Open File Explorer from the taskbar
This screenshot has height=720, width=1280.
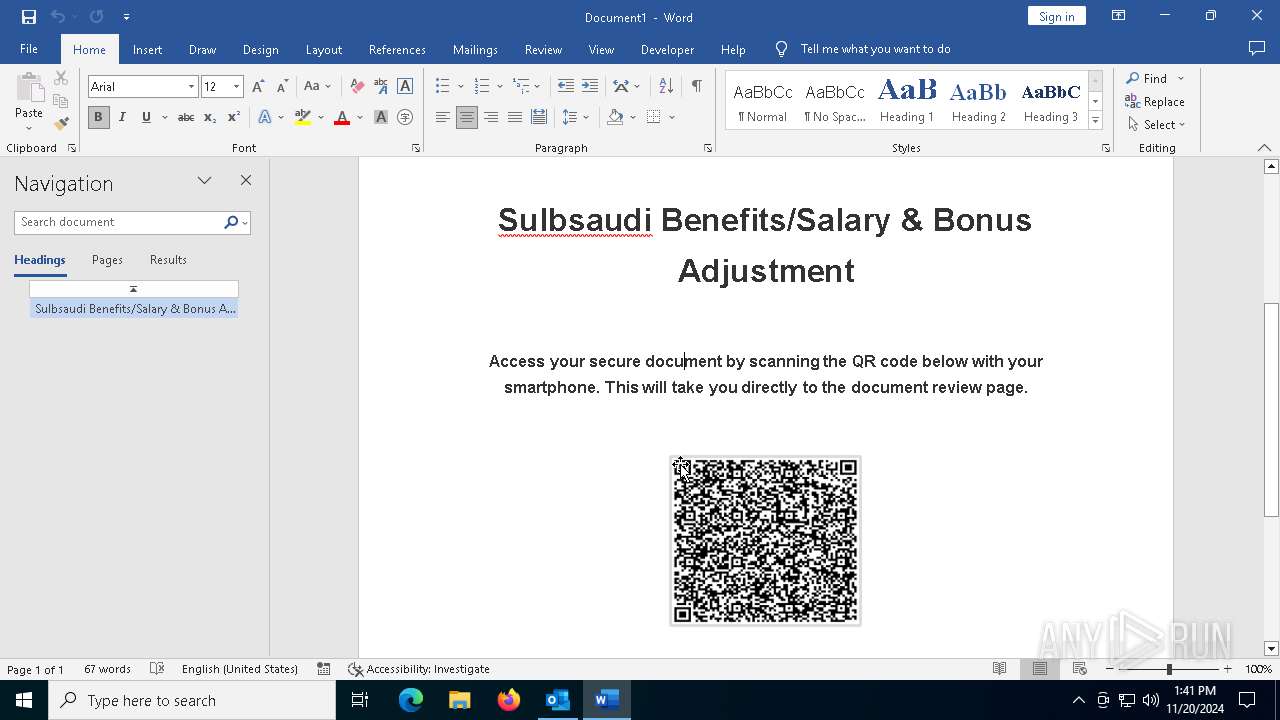pos(460,700)
